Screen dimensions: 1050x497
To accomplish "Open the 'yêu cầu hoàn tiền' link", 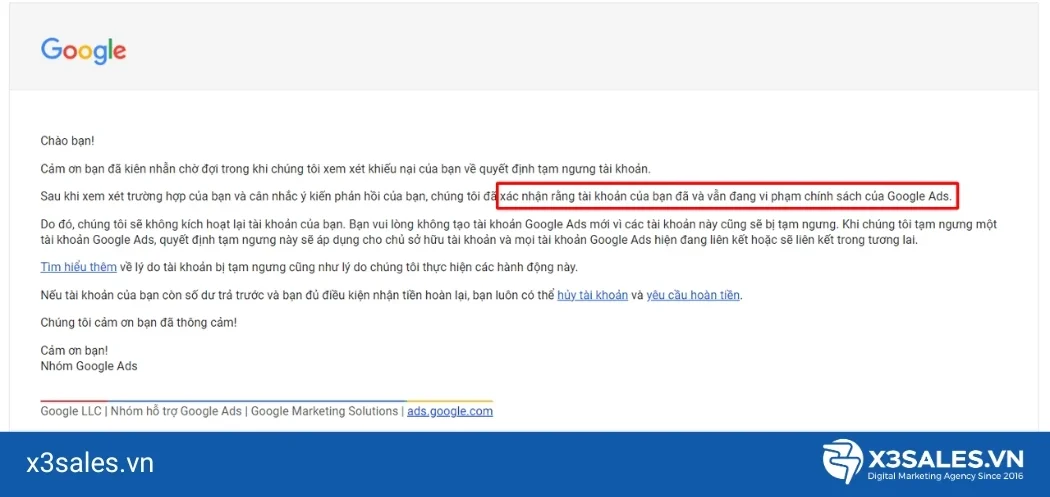I will tap(693, 295).
